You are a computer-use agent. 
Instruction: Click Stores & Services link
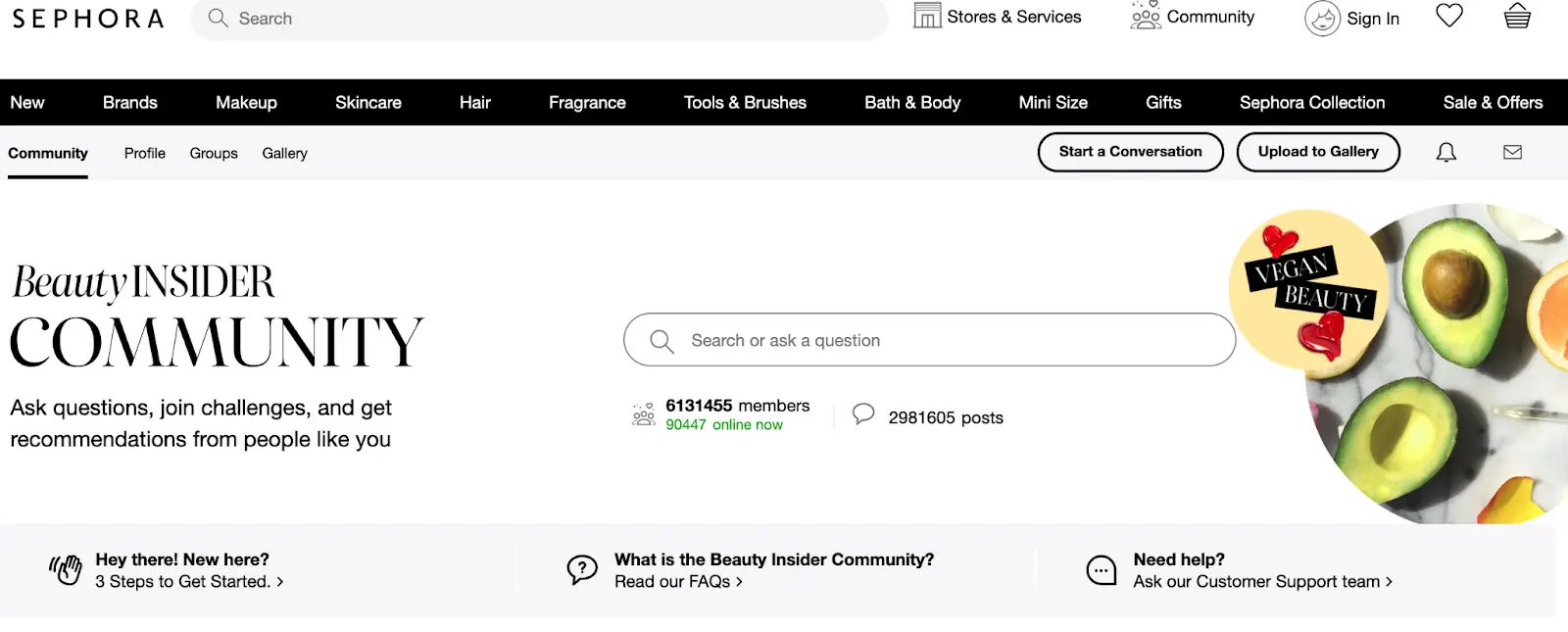coord(1014,17)
